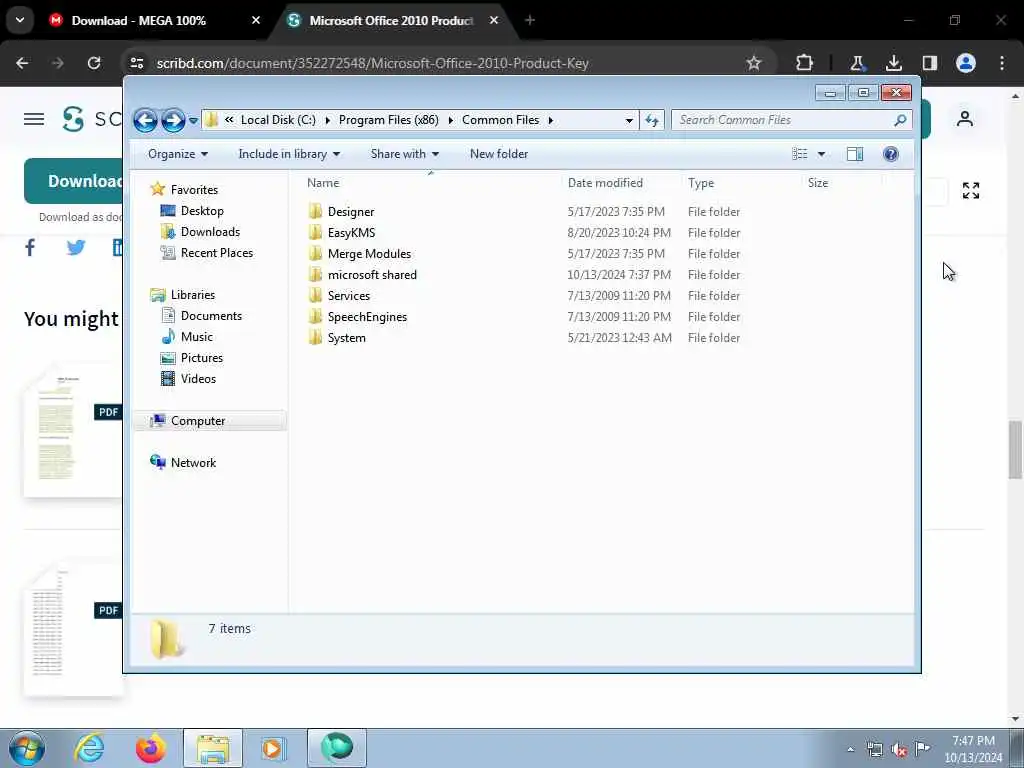Open Documents library
Screen dimensions: 1024x768
(x=211, y=315)
